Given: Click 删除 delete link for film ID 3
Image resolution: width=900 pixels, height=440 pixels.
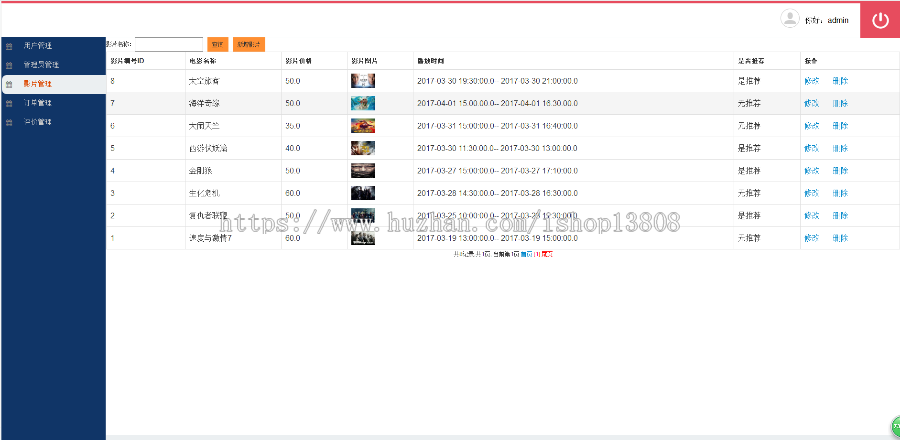Looking at the screenshot, I should tap(840, 193).
